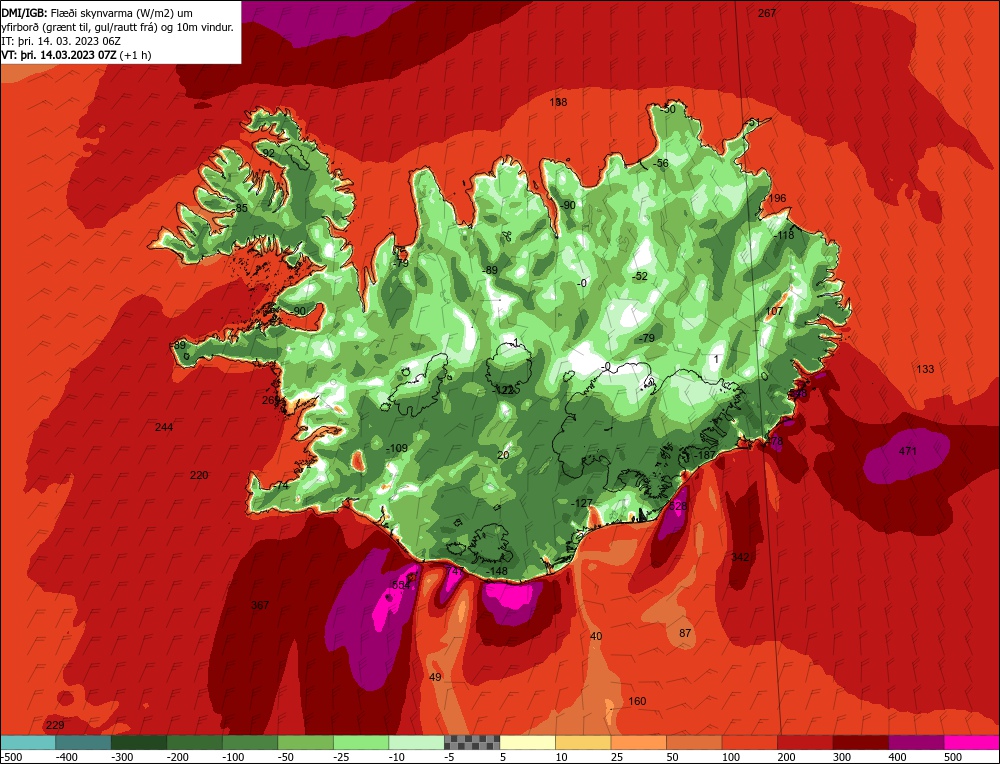
Task: Click the '-127' value in southern Iceland
Action: pyautogui.click(x=582, y=503)
